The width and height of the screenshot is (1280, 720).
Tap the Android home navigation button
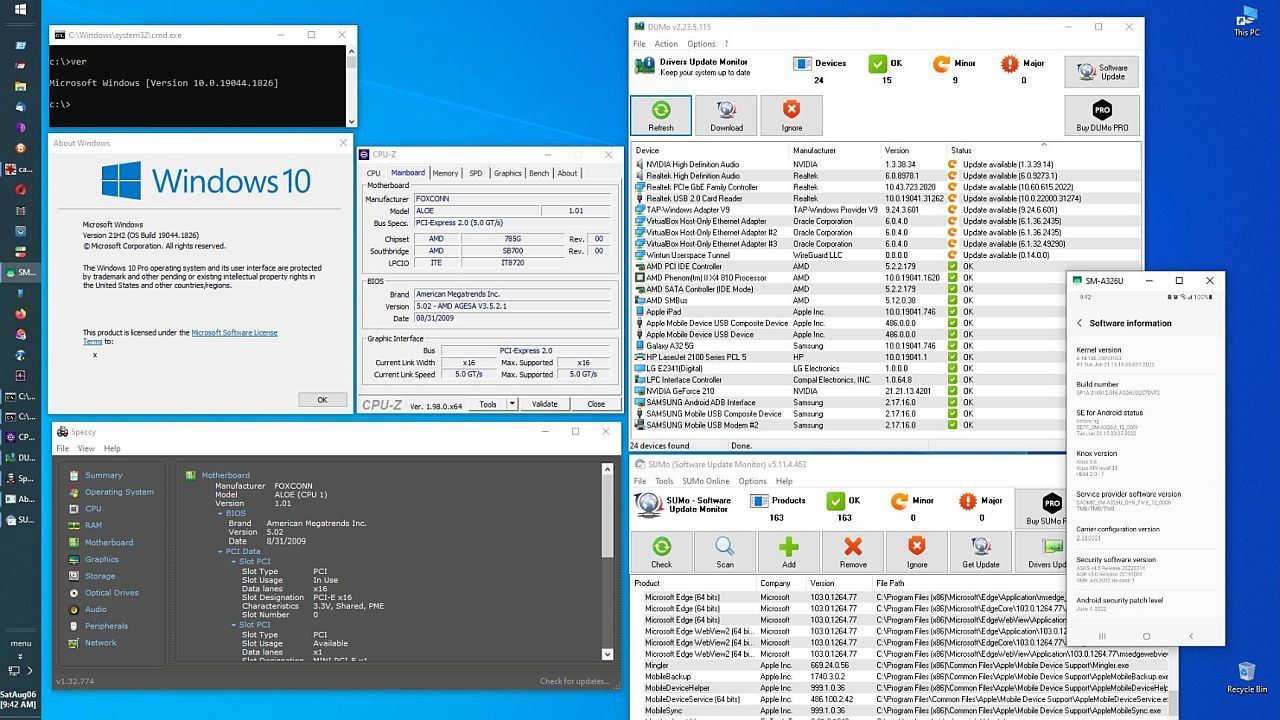(x=1146, y=636)
